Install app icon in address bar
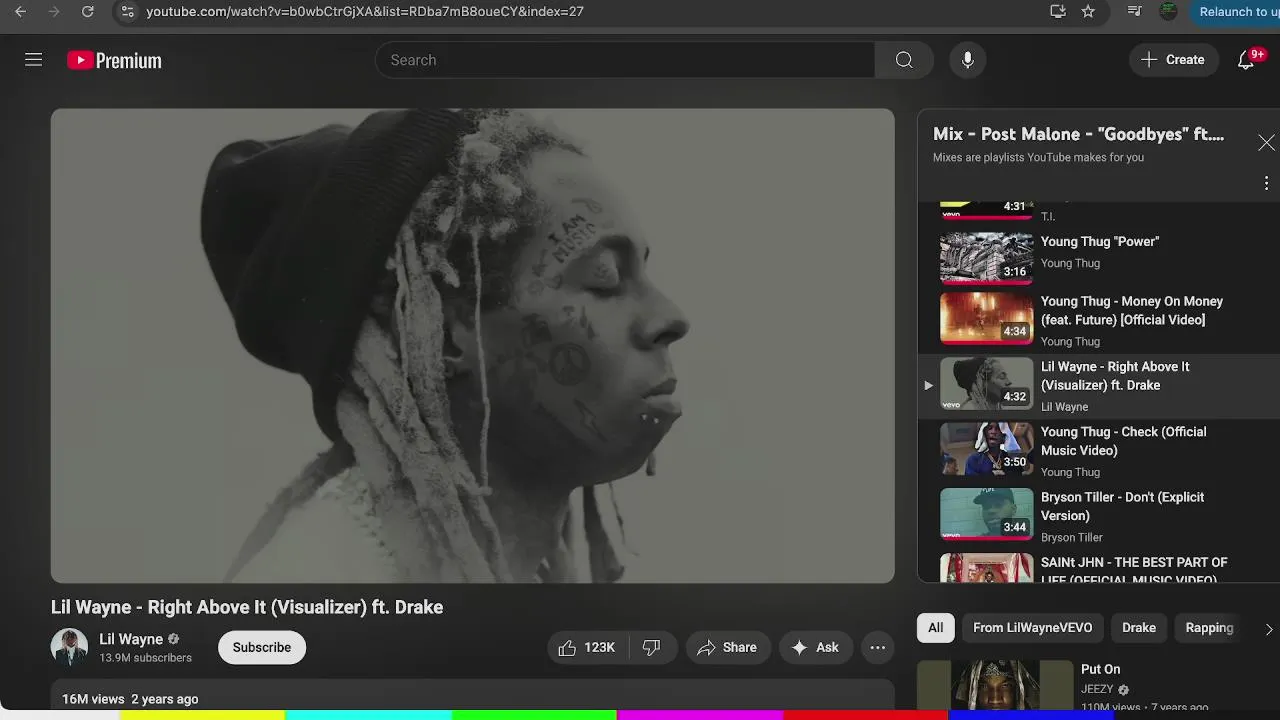 coord(1057,12)
